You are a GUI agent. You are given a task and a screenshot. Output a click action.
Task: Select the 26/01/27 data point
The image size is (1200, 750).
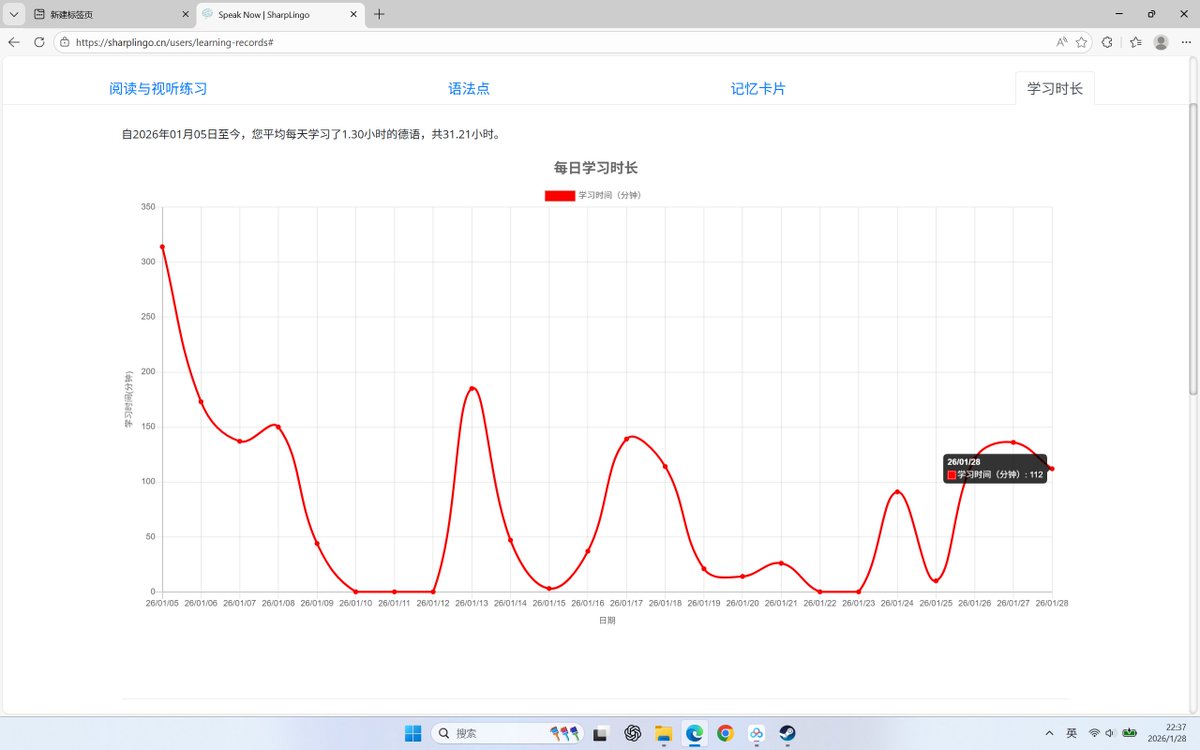coord(1013,442)
